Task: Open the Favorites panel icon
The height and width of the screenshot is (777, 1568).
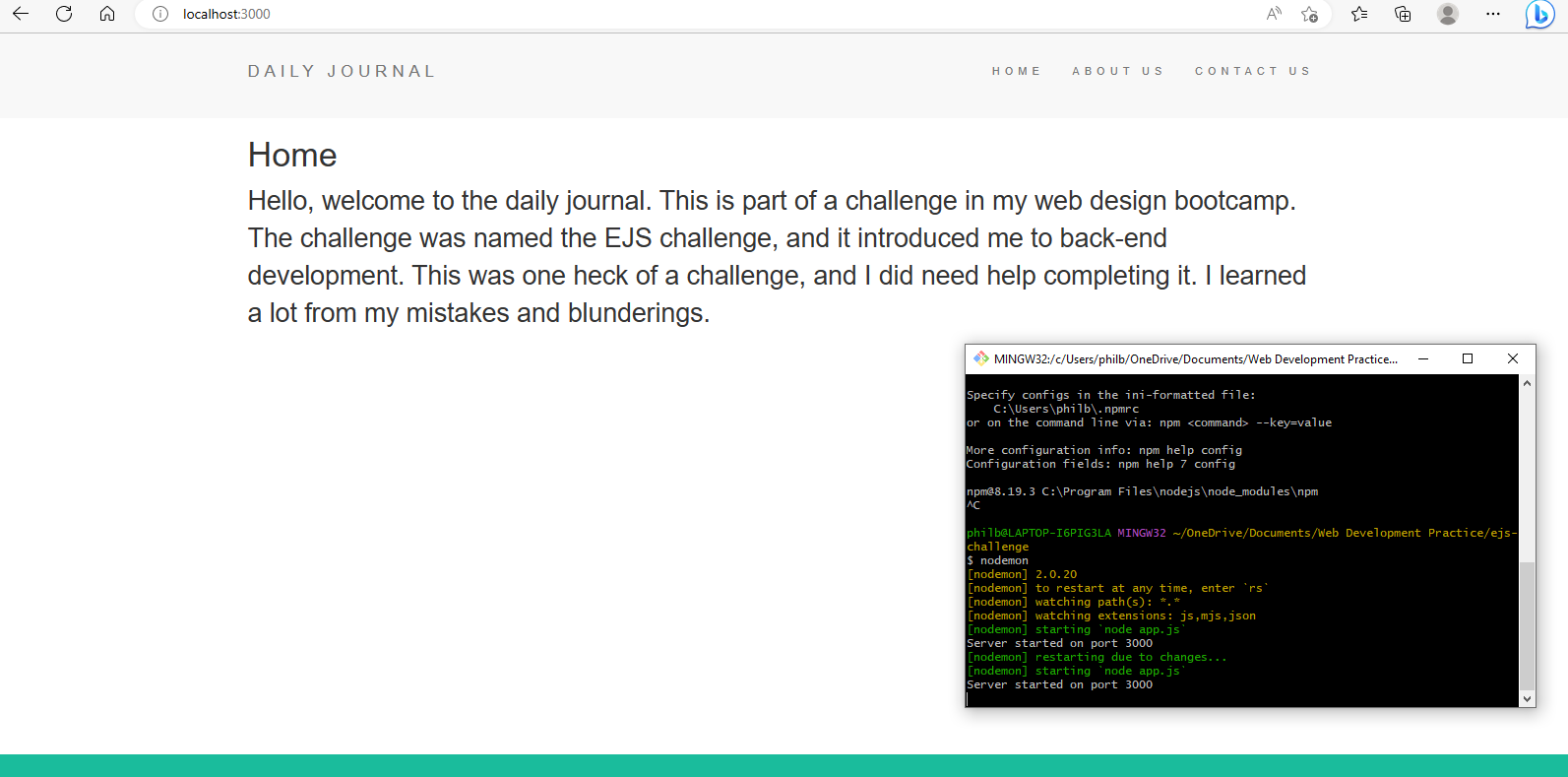Action: click(1358, 15)
